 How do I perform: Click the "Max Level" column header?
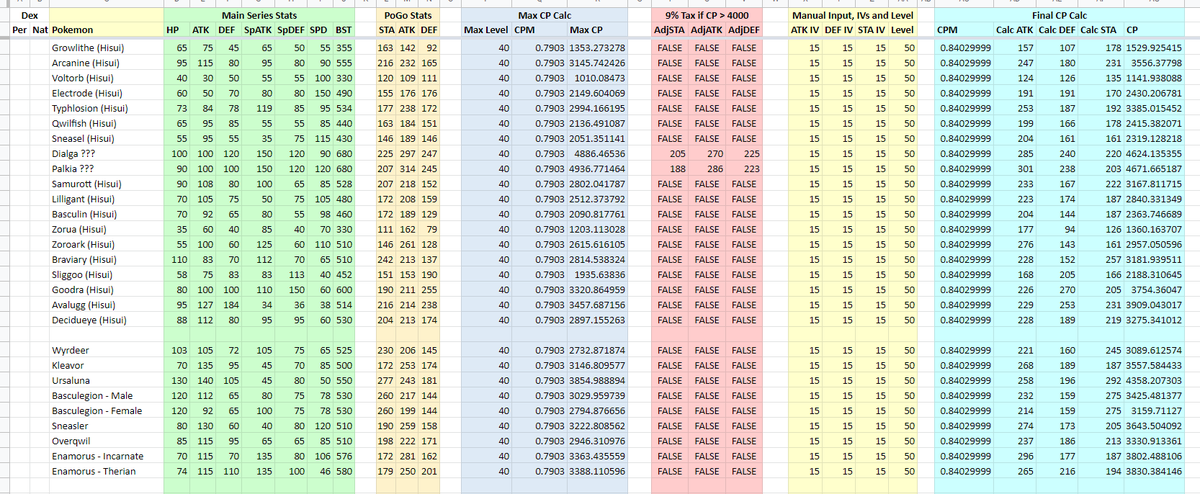point(488,31)
